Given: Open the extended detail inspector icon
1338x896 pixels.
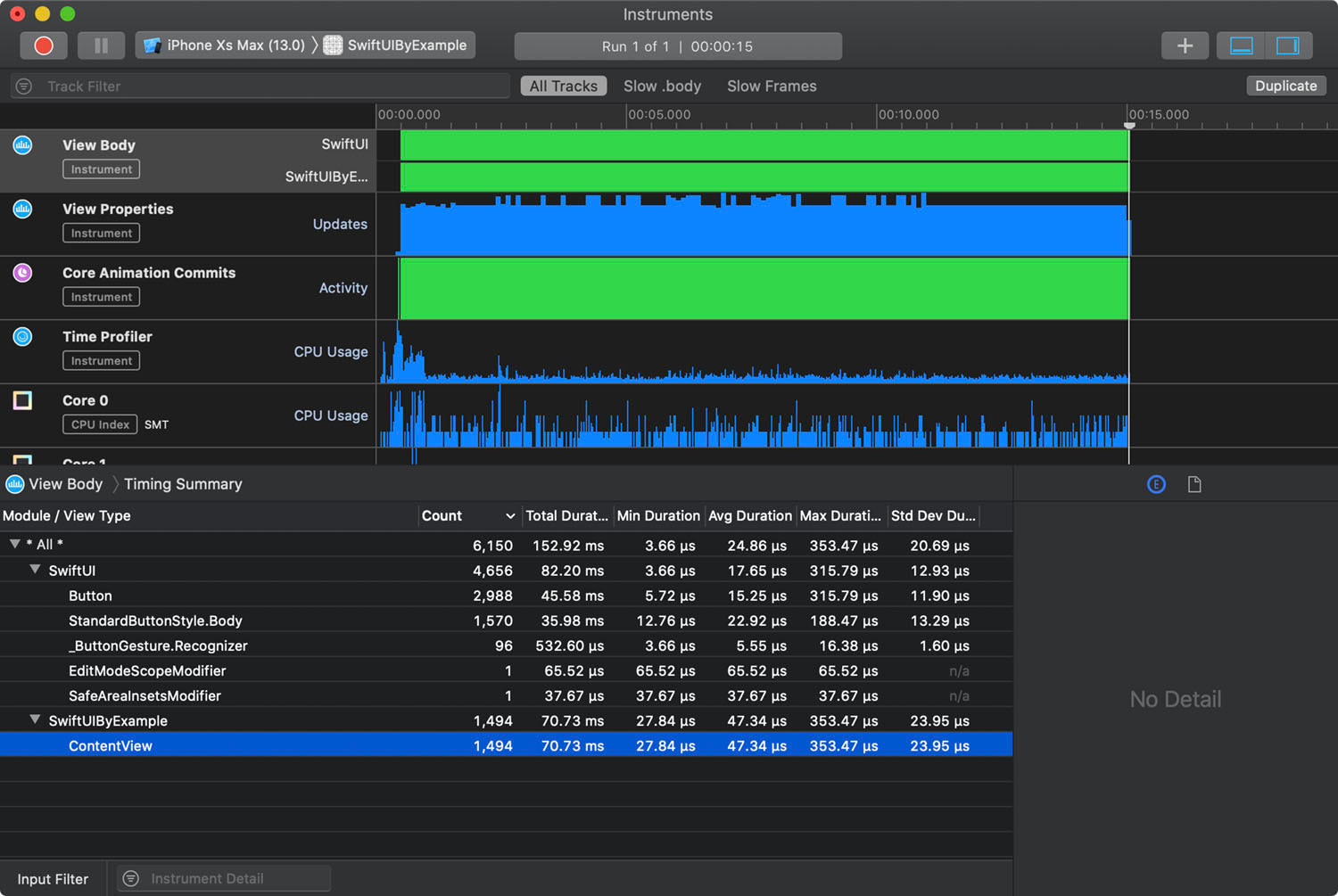Looking at the screenshot, I should click(x=1156, y=484).
